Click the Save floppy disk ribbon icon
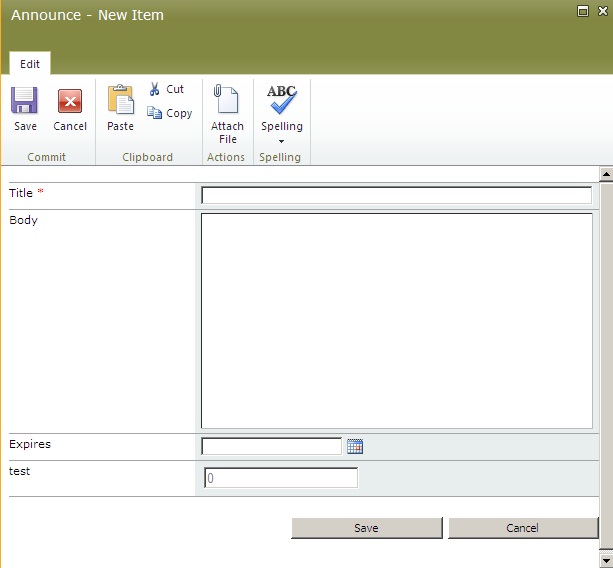 point(24,100)
